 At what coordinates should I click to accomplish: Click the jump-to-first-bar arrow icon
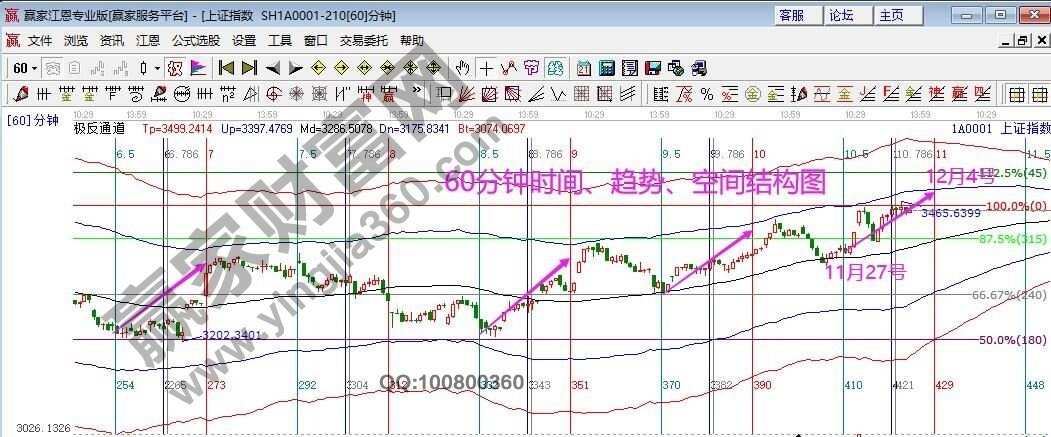(226, 68)
